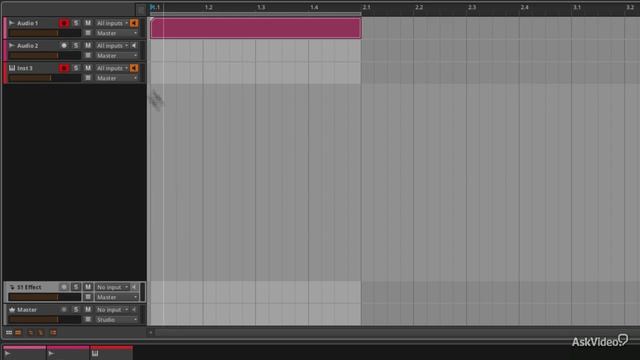Select the Audio 2 track name
Screen dimensions: 640x360
tap(27, 46)
